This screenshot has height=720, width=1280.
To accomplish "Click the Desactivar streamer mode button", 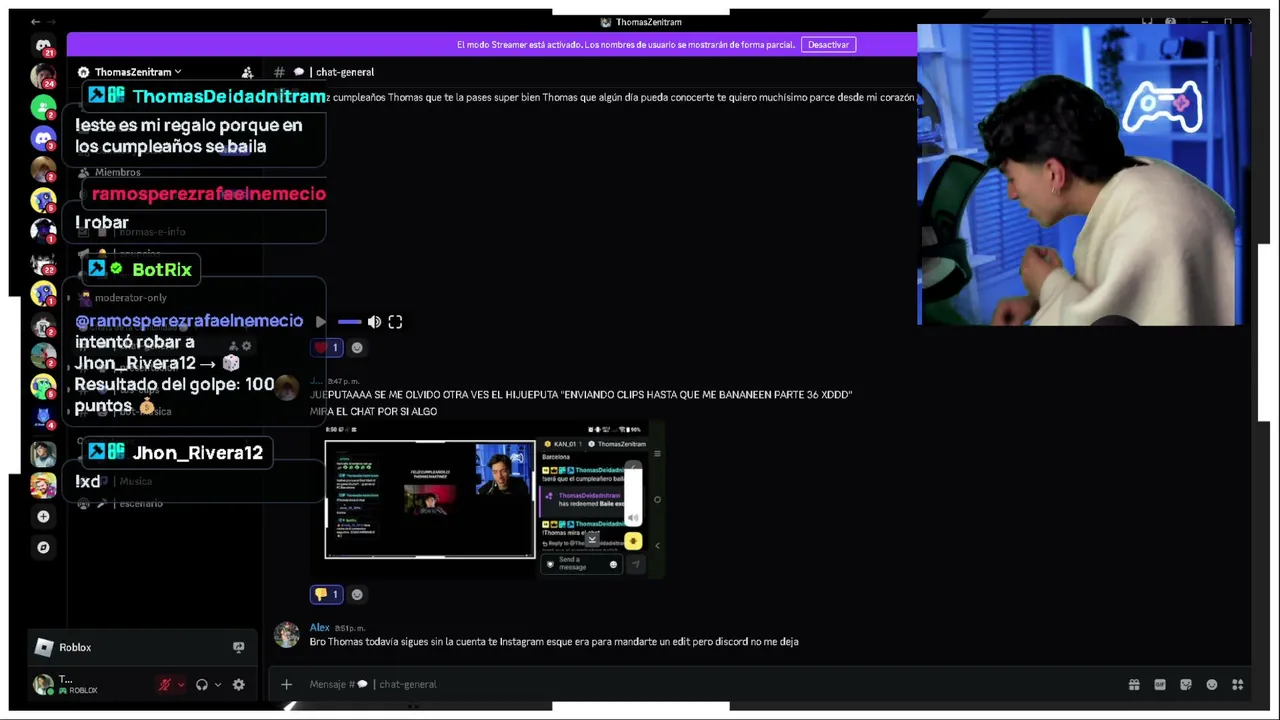I will coord(828,45).
